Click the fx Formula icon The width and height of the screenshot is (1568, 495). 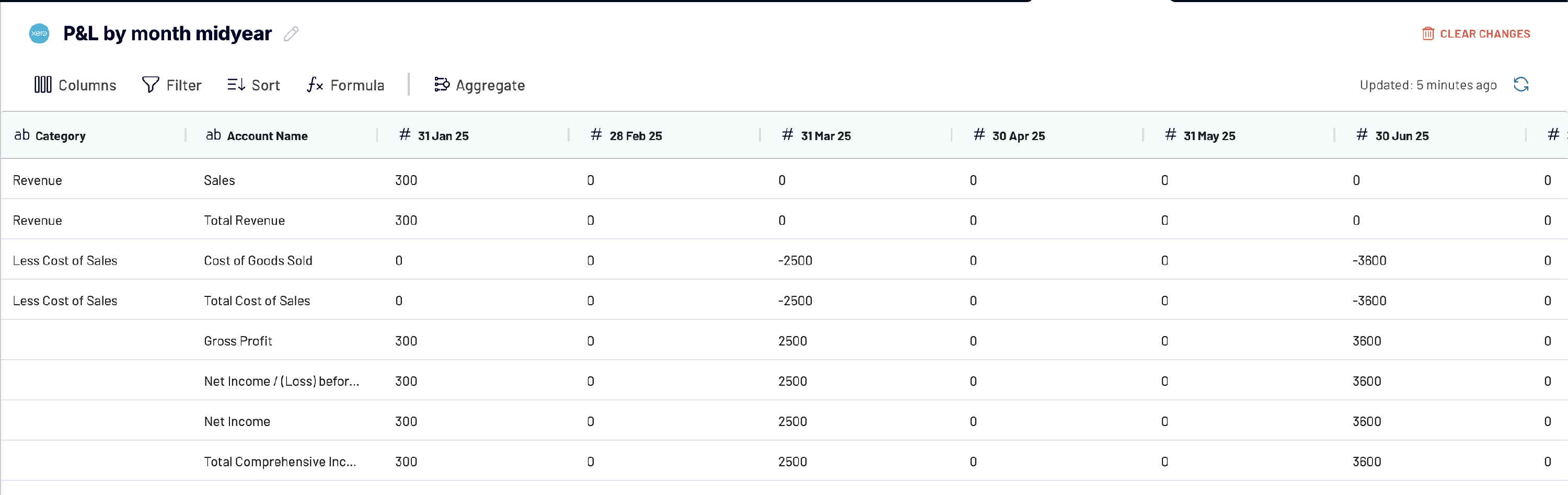[315, 85]
